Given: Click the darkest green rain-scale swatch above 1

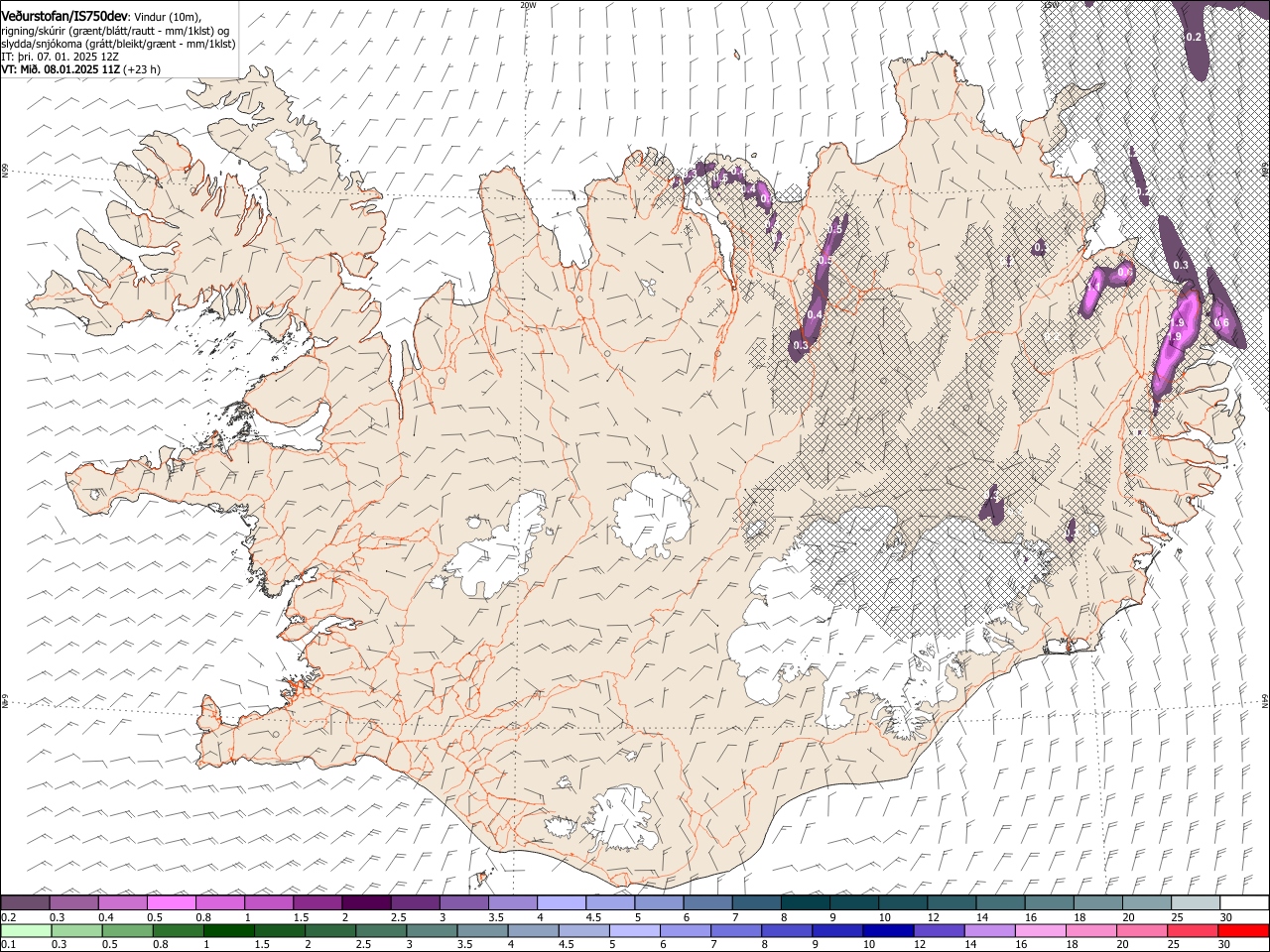Looking at the screenshot, I should (228, 930).
